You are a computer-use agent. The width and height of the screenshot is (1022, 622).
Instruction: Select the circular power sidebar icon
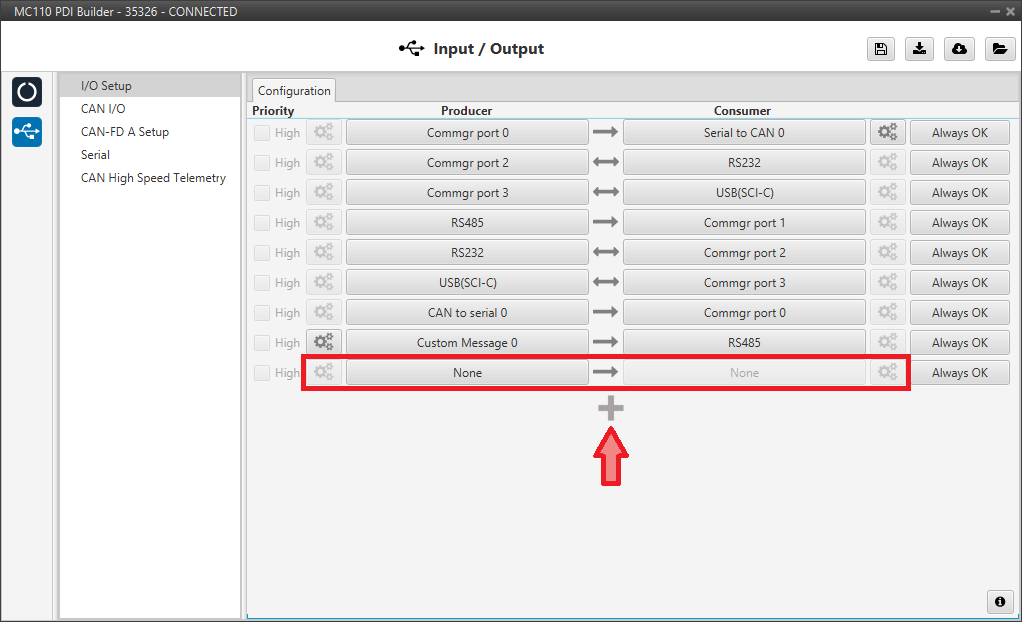(27, 92)
